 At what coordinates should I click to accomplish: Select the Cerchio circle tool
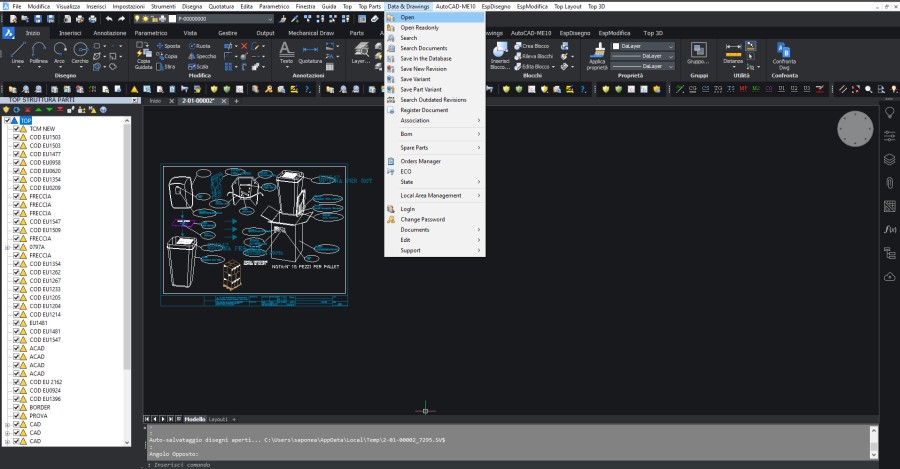point(80,52)
